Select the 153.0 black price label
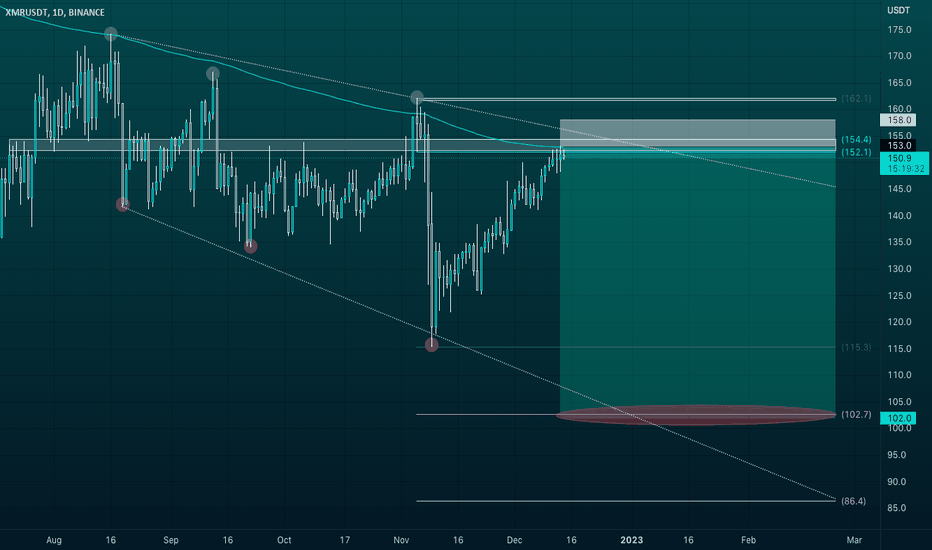 tap(899, 146)
